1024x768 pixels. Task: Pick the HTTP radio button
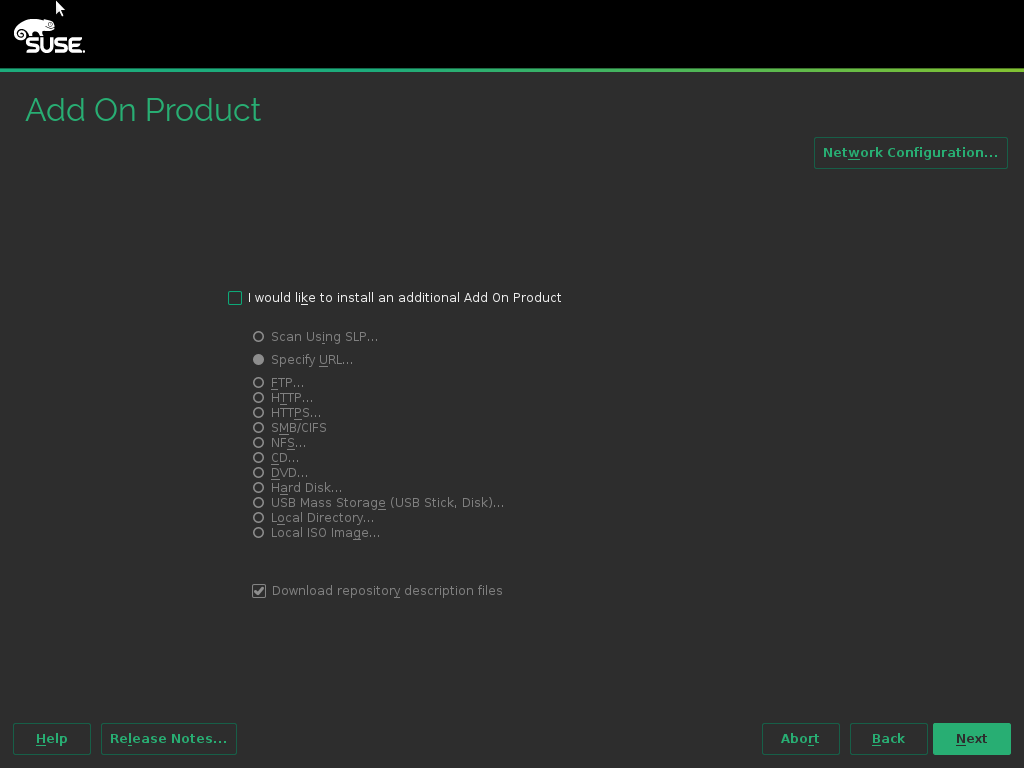(259, 398)
